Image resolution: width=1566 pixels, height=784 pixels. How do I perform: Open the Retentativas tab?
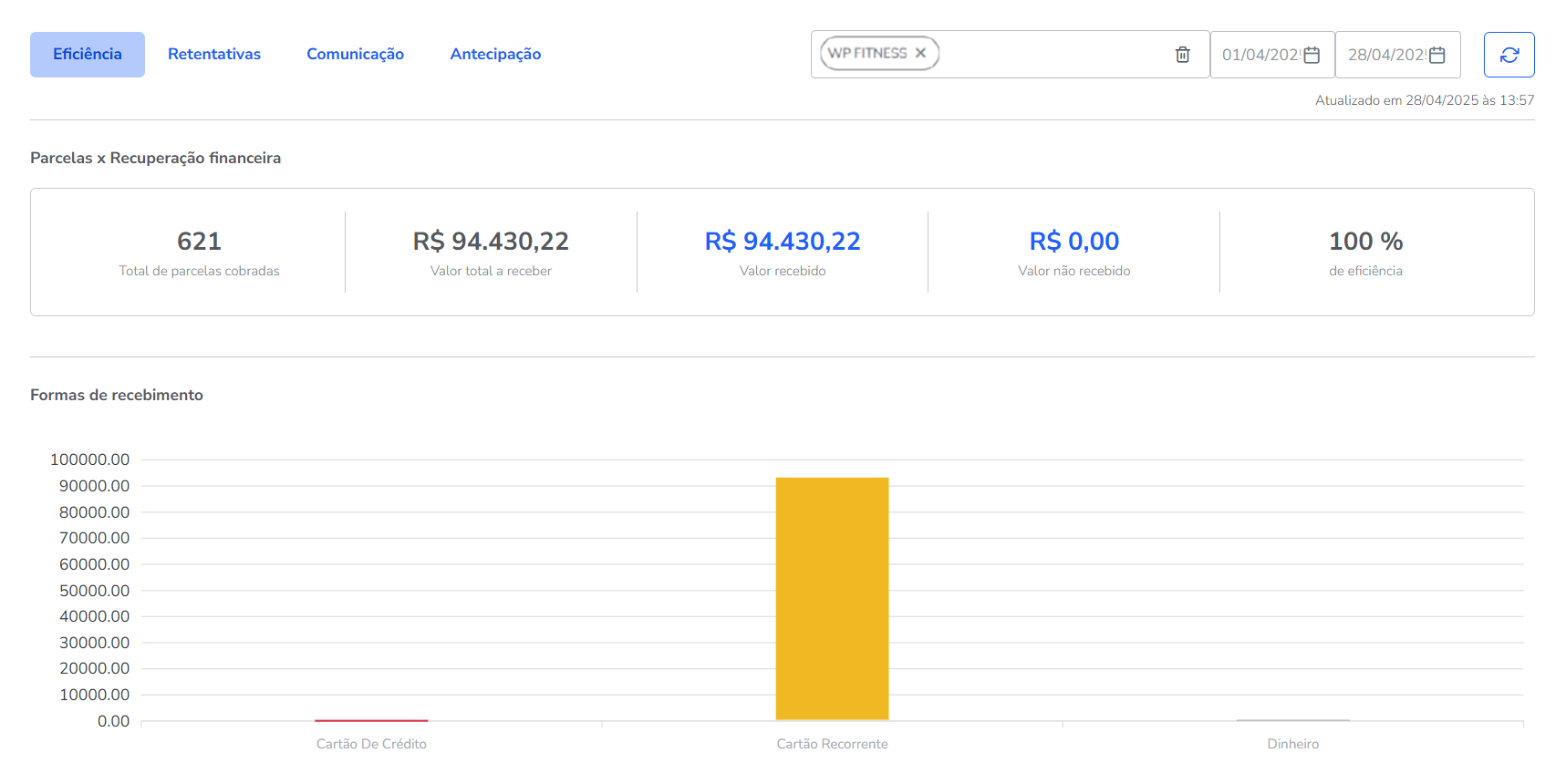pos(214,55)
